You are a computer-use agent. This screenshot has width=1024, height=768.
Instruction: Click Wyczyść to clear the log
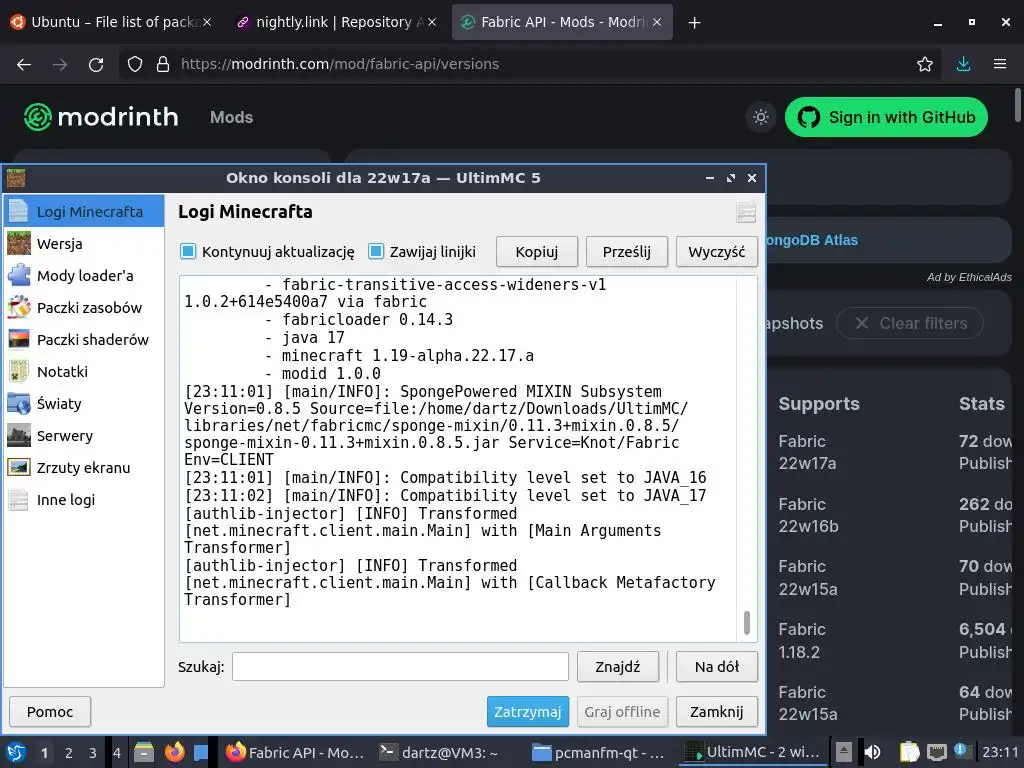pos(716,252)
